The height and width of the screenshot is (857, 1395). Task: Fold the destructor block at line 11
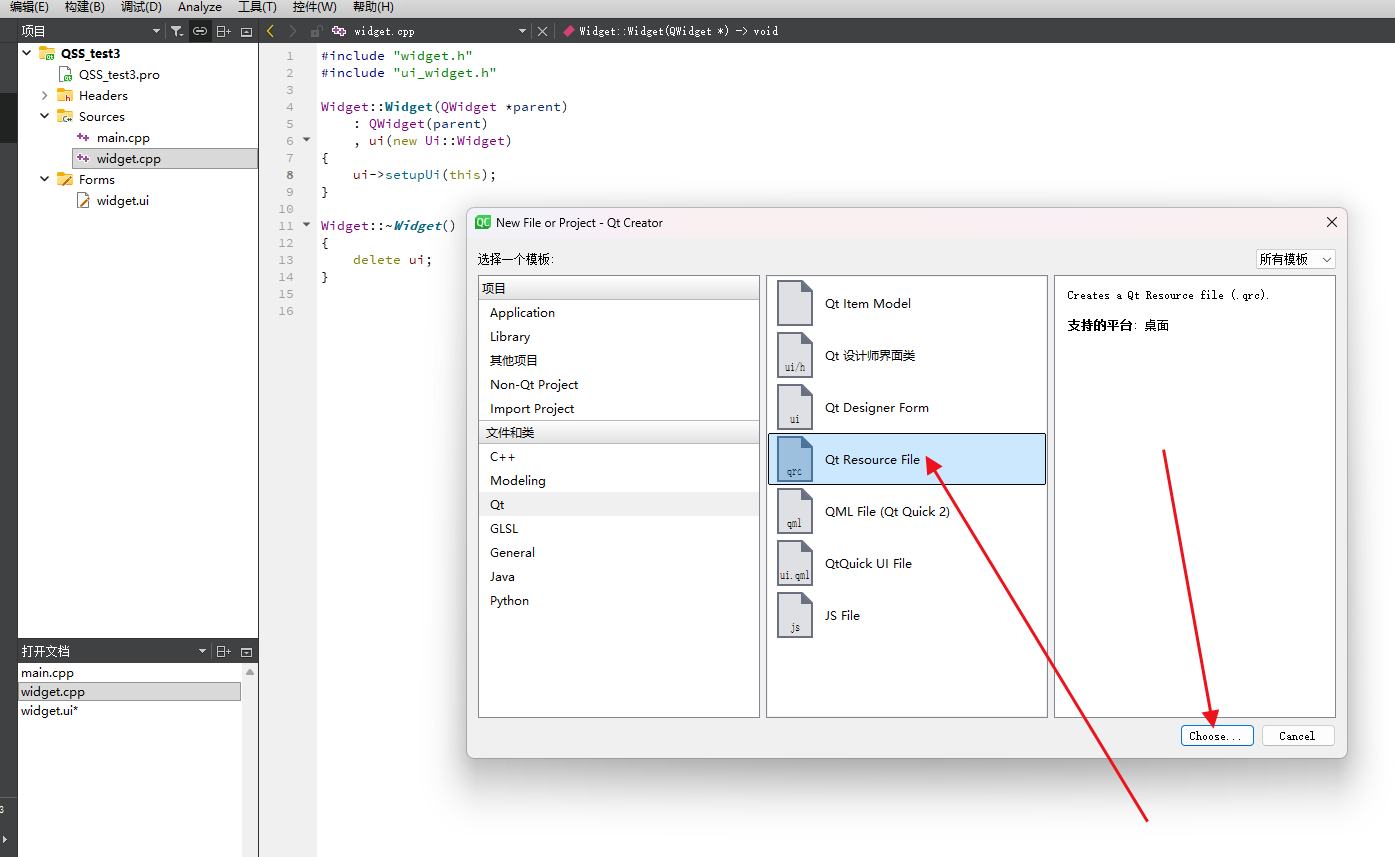coord(307,225)
